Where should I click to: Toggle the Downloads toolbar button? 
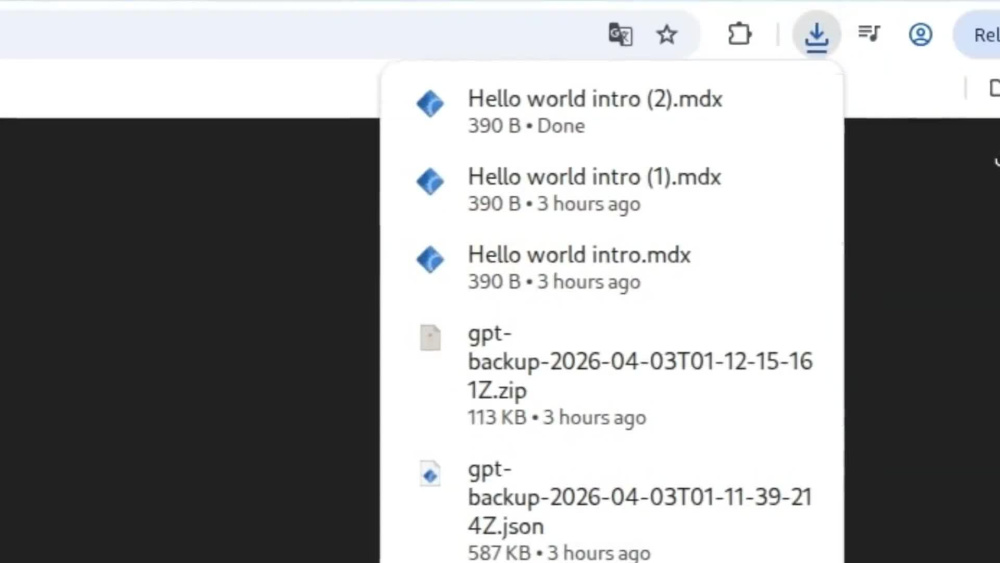click(x=816, y=35)
